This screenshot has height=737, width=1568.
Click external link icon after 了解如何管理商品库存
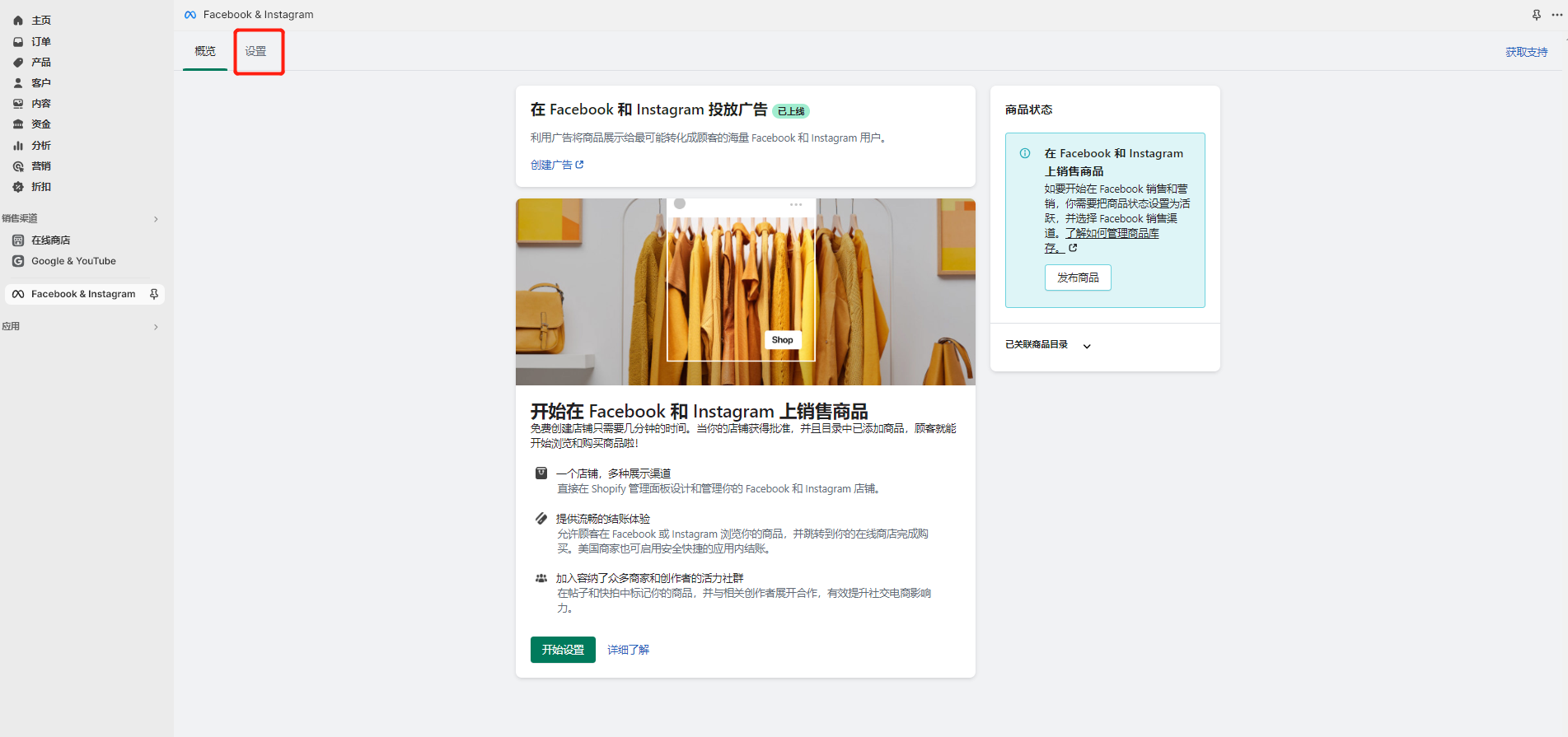(x=1073, y=248)
